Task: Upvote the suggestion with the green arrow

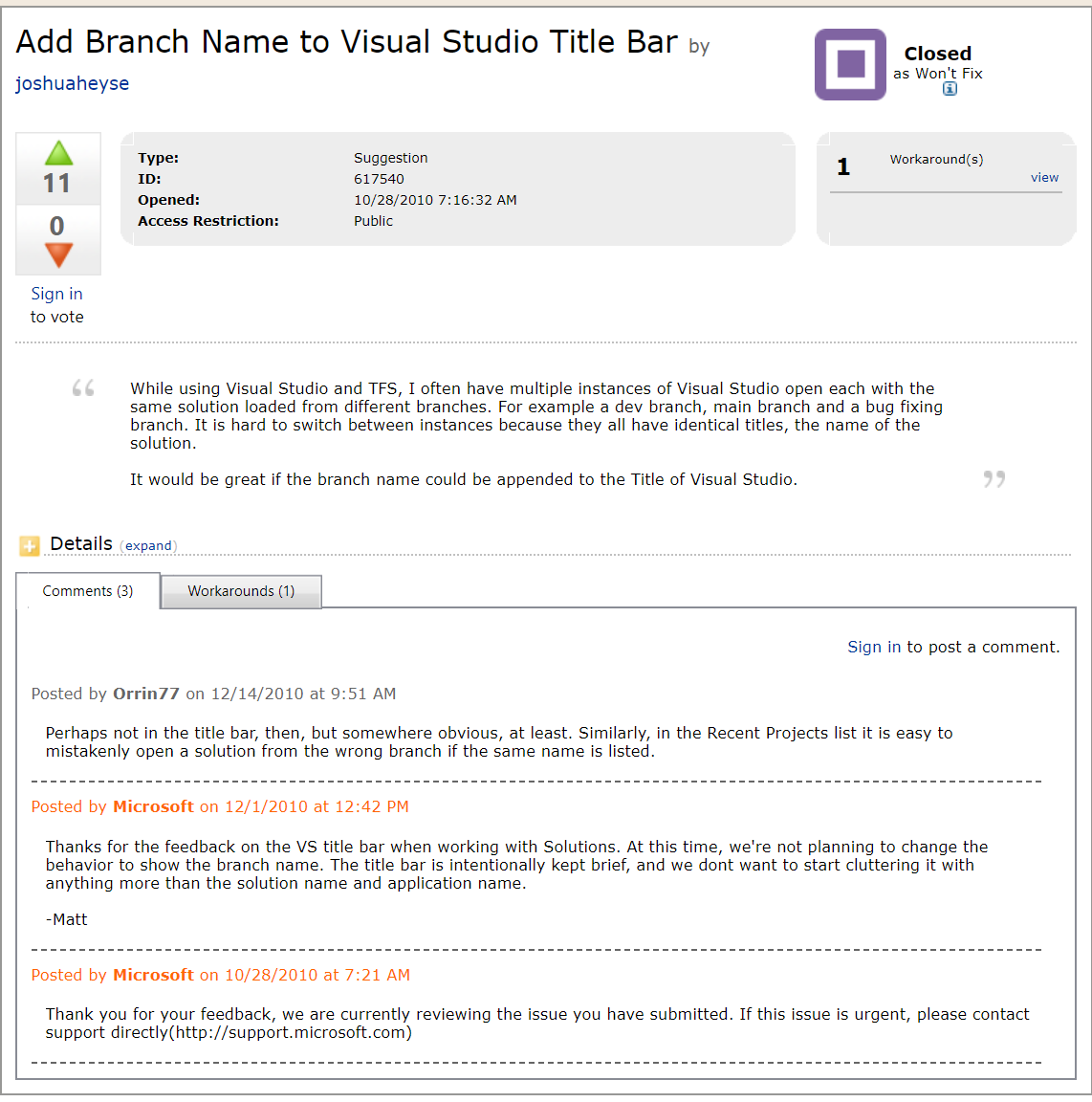Action: click(57, 151)
